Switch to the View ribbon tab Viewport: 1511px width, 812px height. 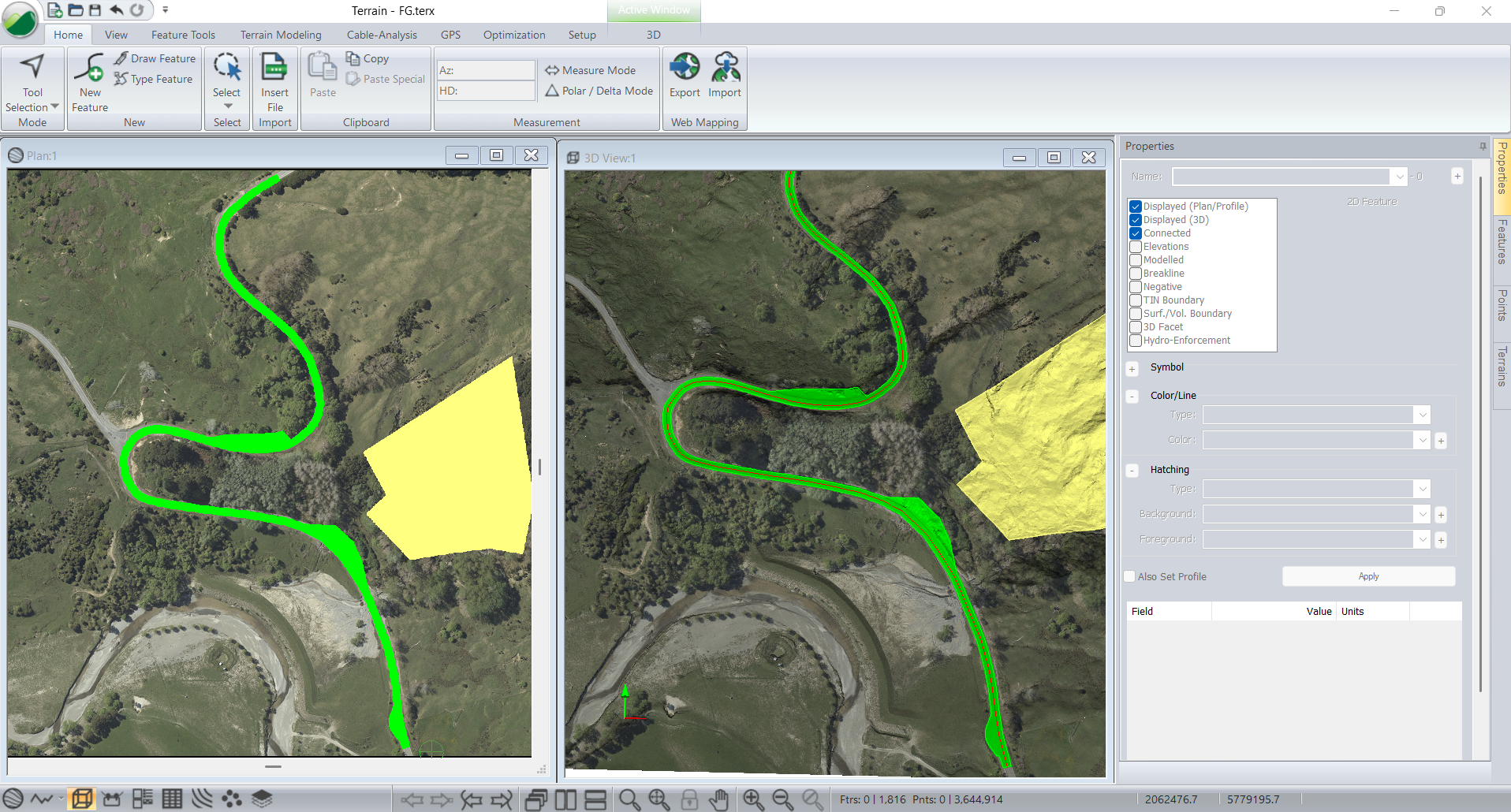pos(116,35)
